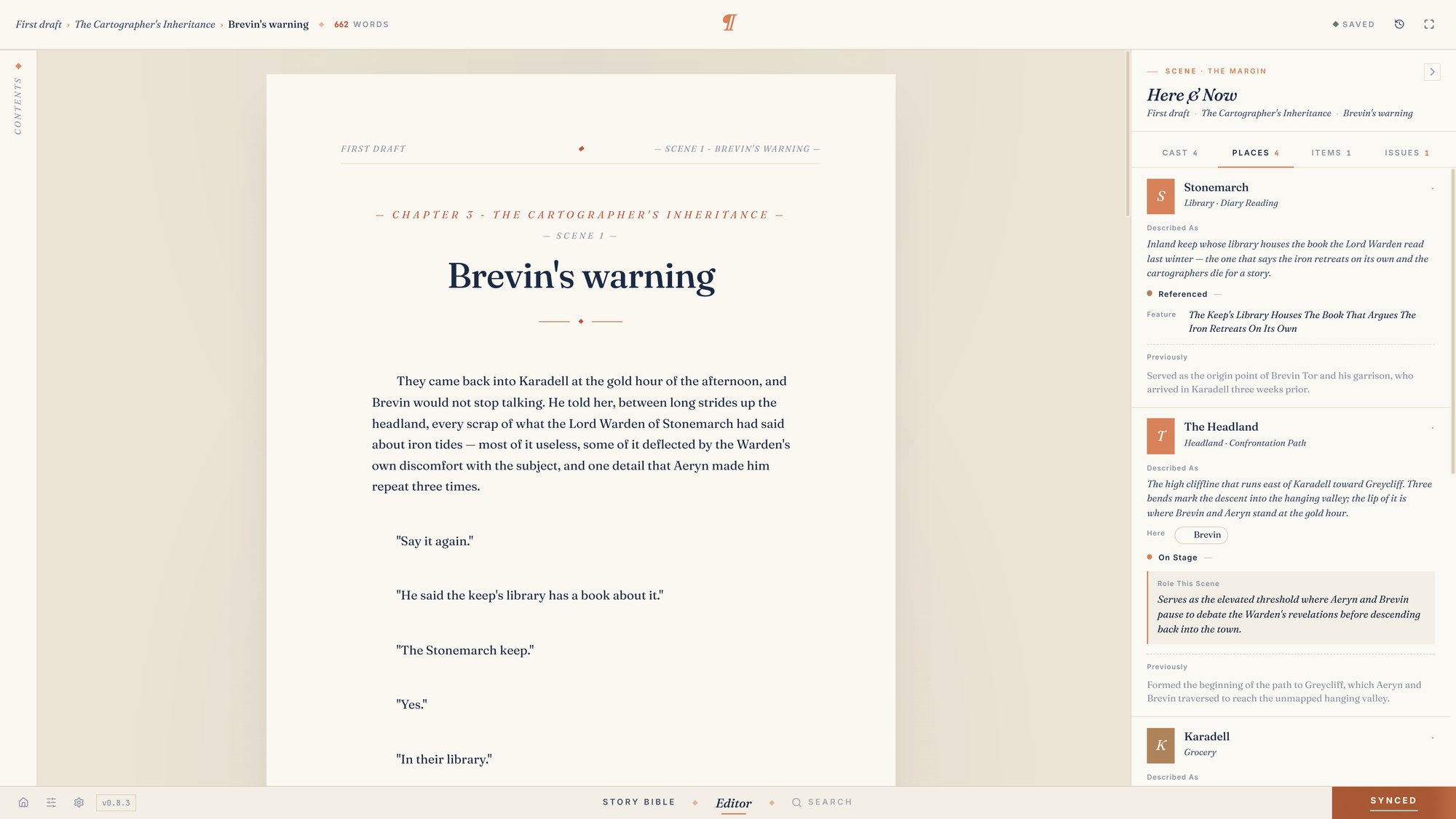1456x819 pixels.
Task: Click the margin panel scrollbar
Action: (1452, 320)
